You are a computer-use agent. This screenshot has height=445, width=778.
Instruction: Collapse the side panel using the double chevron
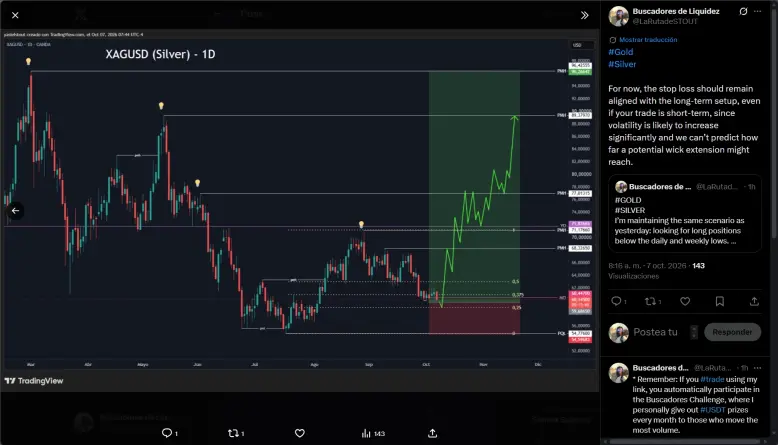[x=584, y=15]
